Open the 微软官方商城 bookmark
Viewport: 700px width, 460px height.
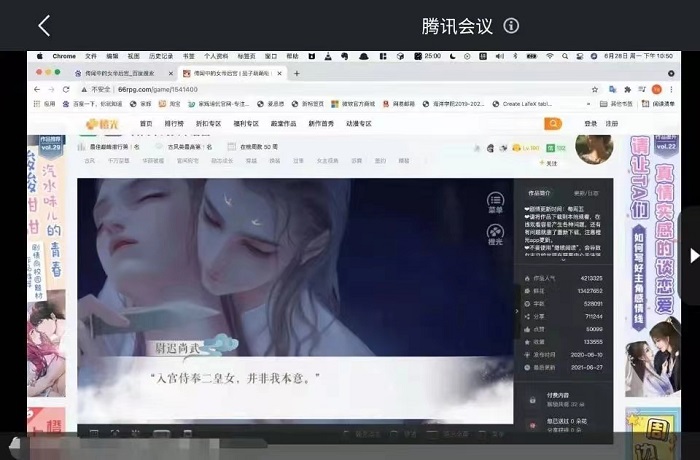point(354,104)
